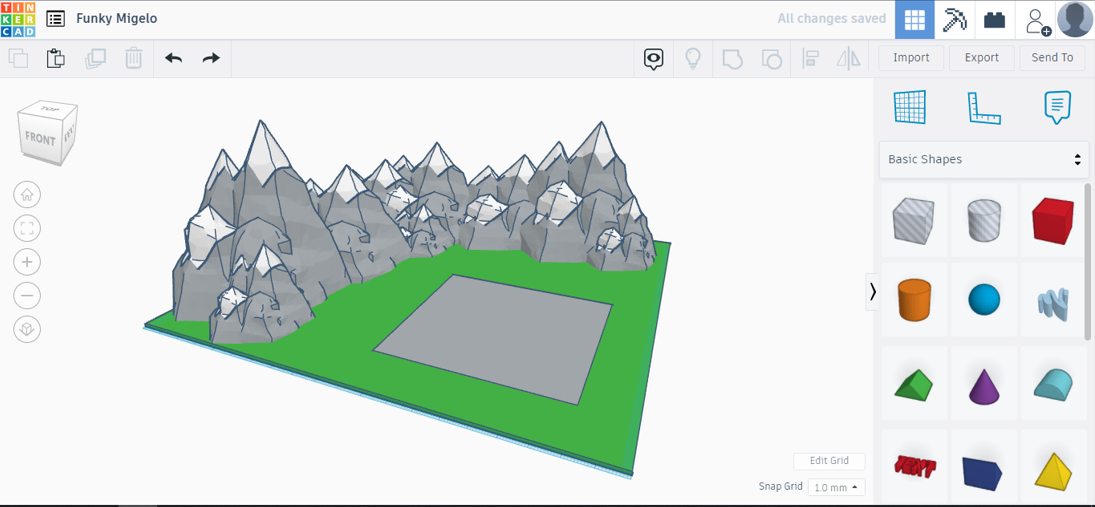Select the Ruler tool
This screenshot has width=1095, height=507.
(x=984, y=108)
